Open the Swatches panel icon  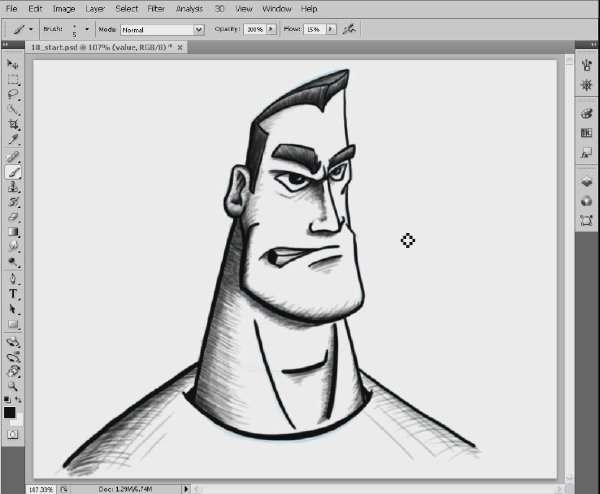pyautogui.click(x=586, y=133)
